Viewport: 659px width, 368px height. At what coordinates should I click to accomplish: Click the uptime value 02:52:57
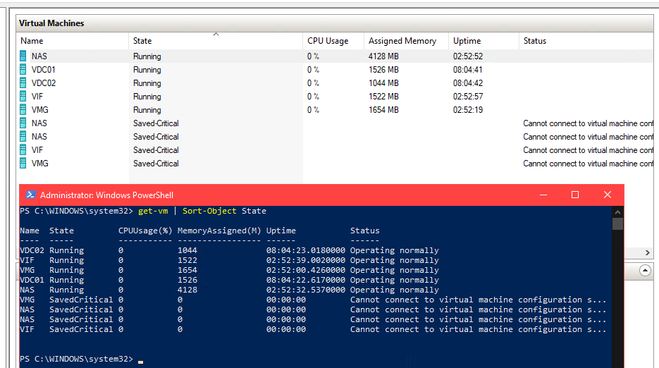[468, 97]
